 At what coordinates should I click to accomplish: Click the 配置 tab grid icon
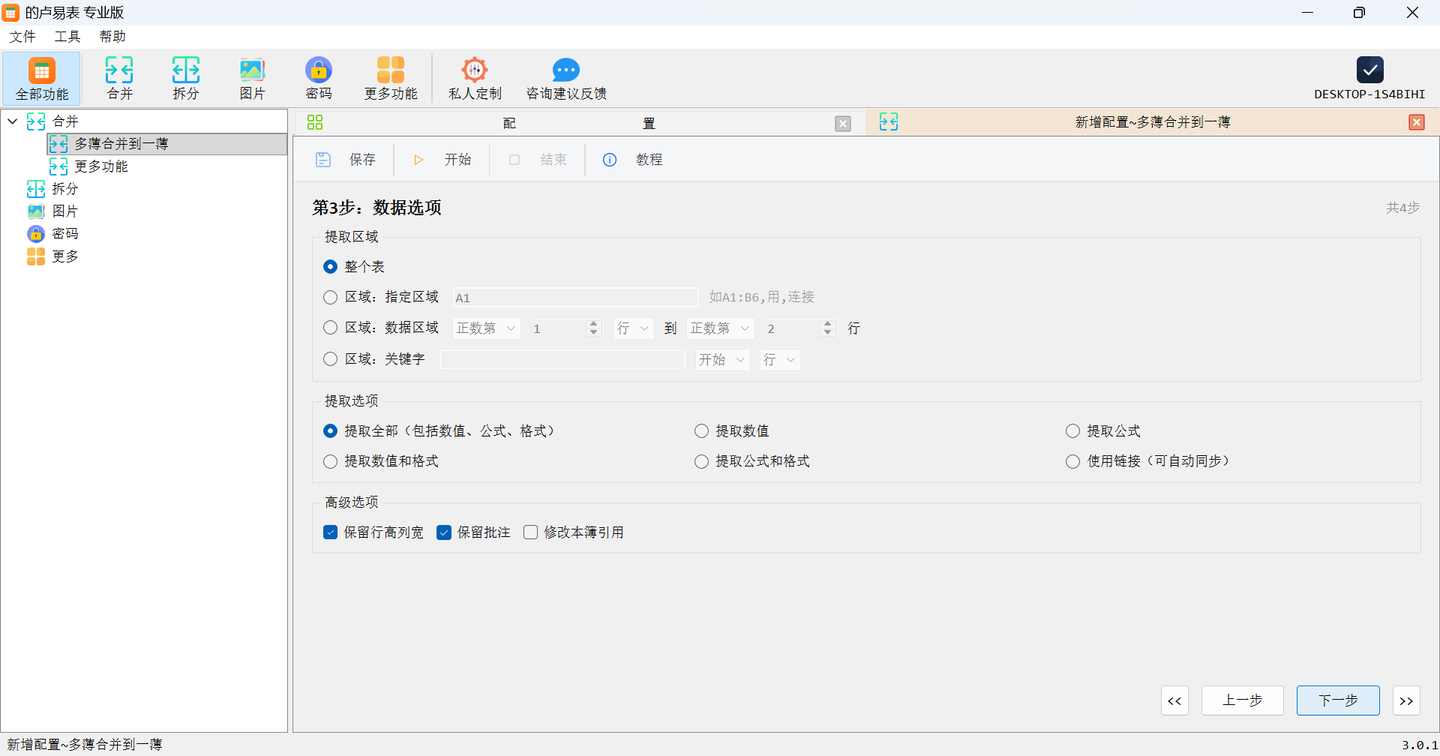coord(315,123)
